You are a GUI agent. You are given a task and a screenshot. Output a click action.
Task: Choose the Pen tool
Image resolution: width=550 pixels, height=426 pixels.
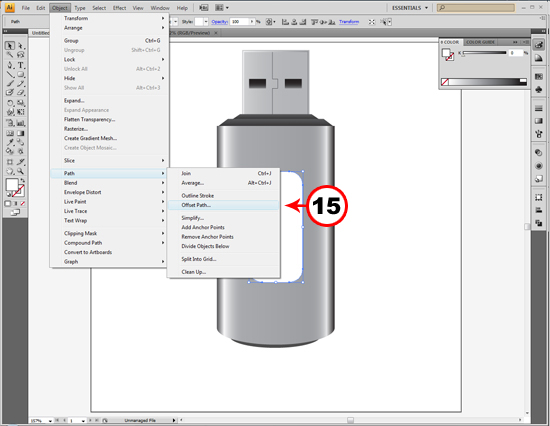[10, 65]
